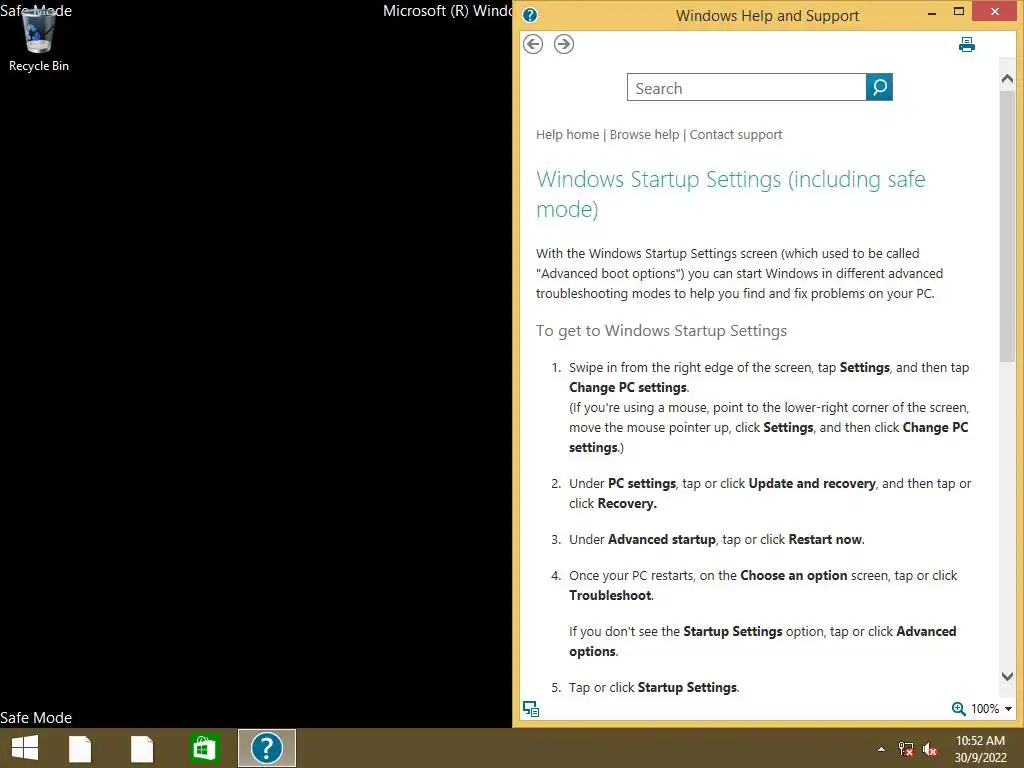1024x768 pixels.
Task: Open the Help home link
Action: pos(568,135)
